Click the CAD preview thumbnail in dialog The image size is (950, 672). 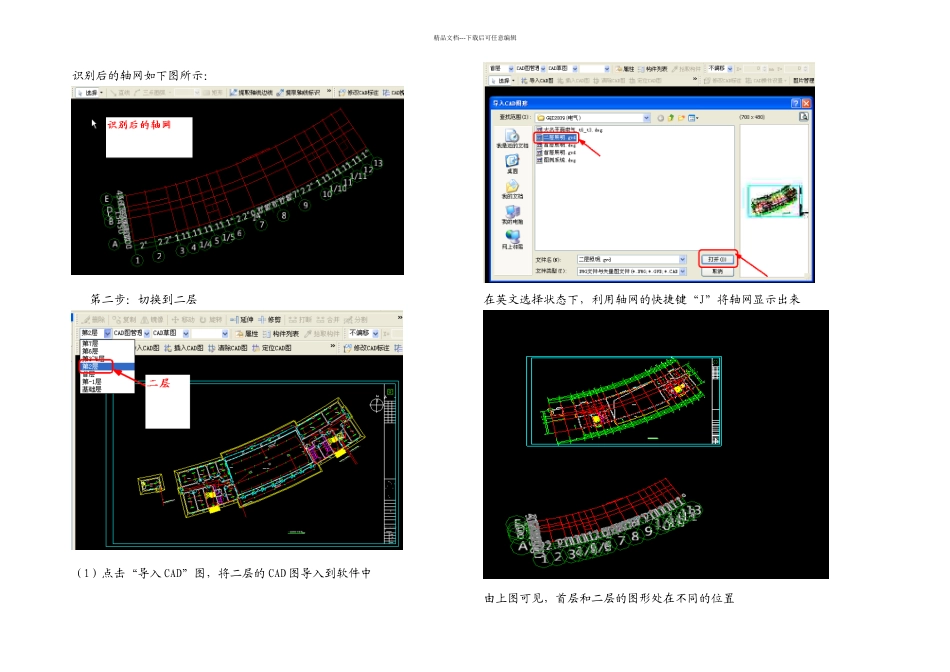pyautogui.click(x=776, y=201)
